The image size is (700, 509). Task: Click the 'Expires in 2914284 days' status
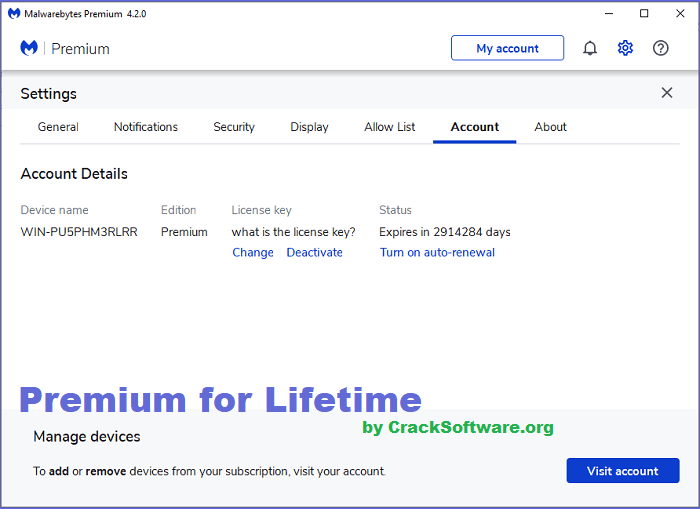click(x=445, y=232)
